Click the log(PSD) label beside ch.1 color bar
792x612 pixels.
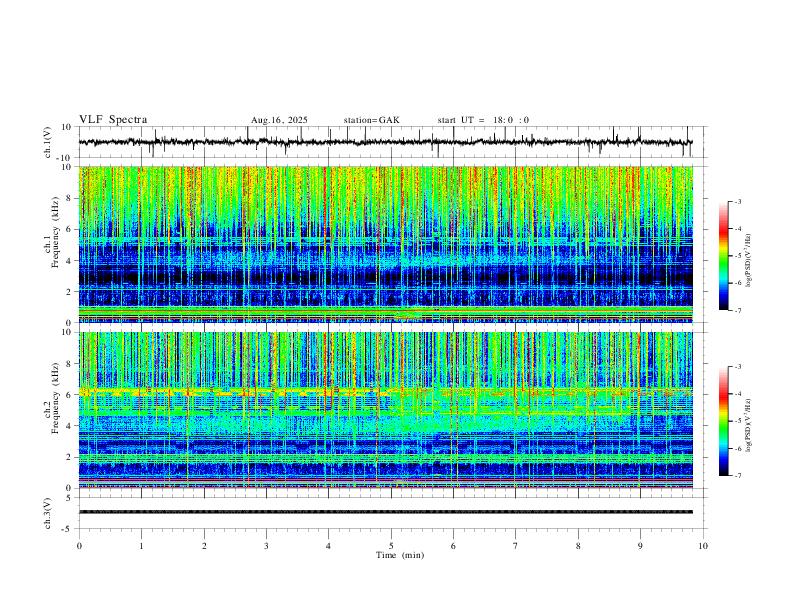(748, 261)
